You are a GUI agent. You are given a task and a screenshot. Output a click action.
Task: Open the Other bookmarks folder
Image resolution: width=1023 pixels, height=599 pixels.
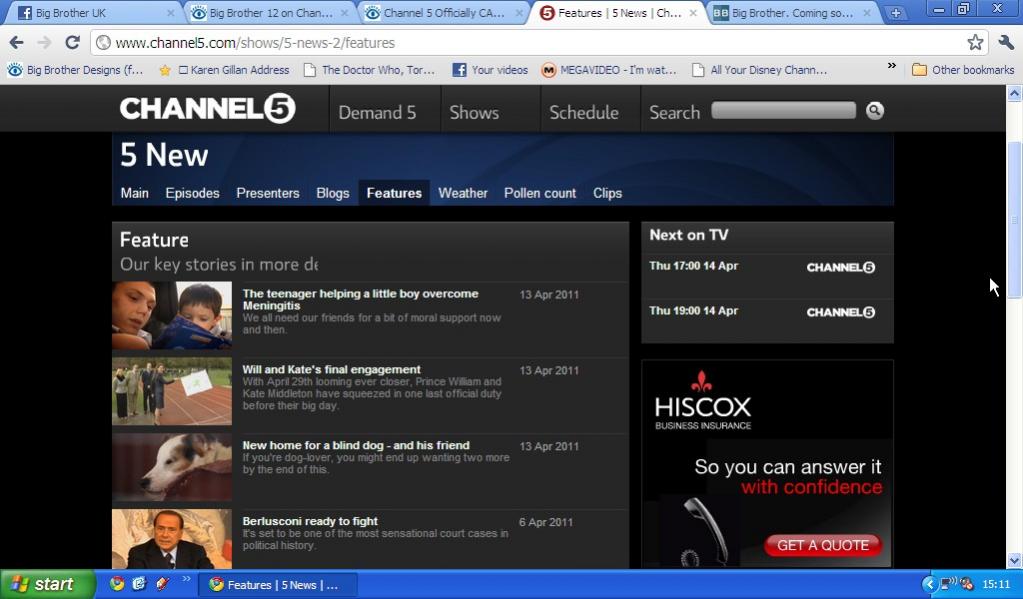[963, 70]
